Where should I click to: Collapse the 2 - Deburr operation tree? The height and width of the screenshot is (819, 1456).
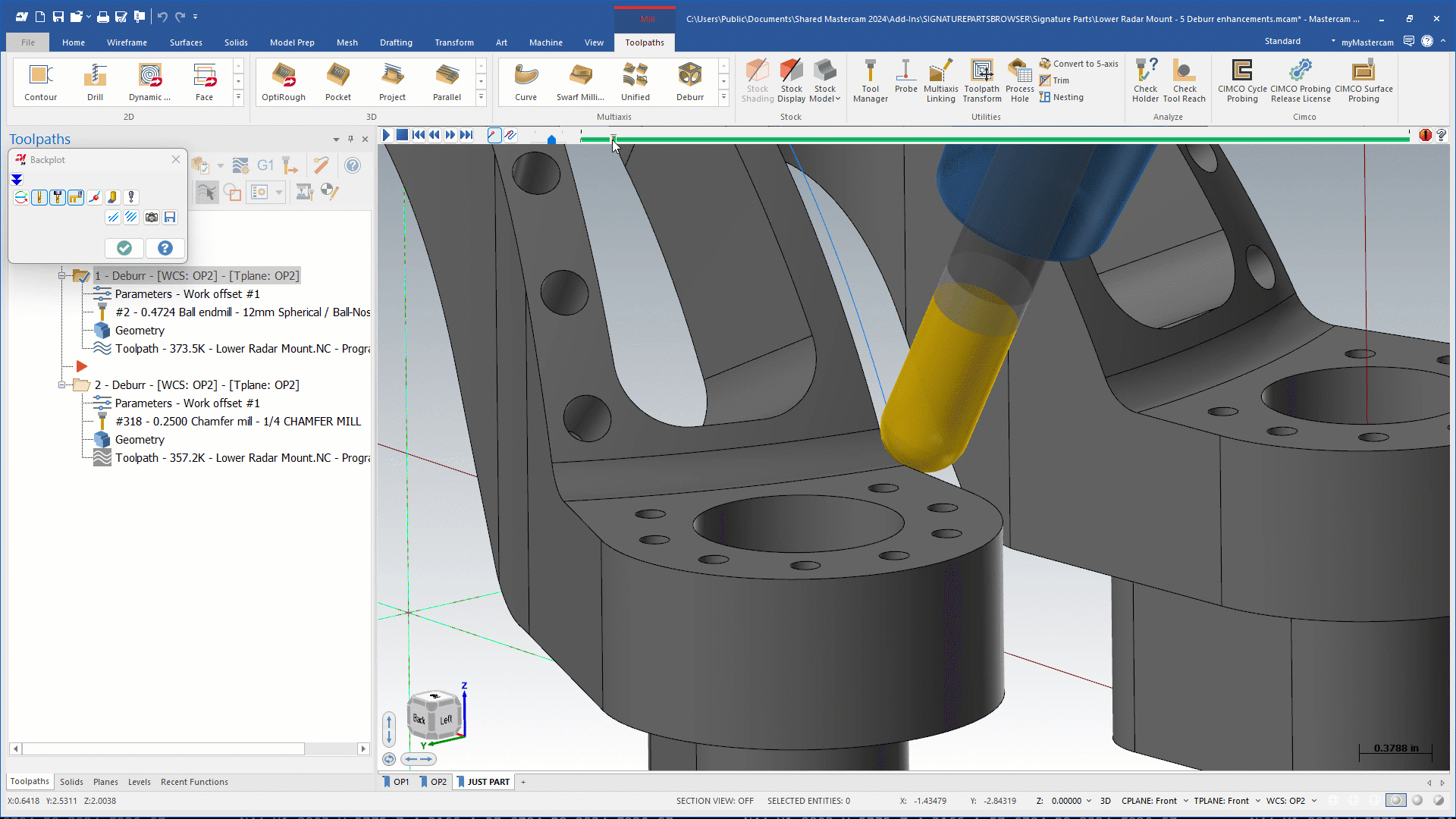(x=62, y=385)
